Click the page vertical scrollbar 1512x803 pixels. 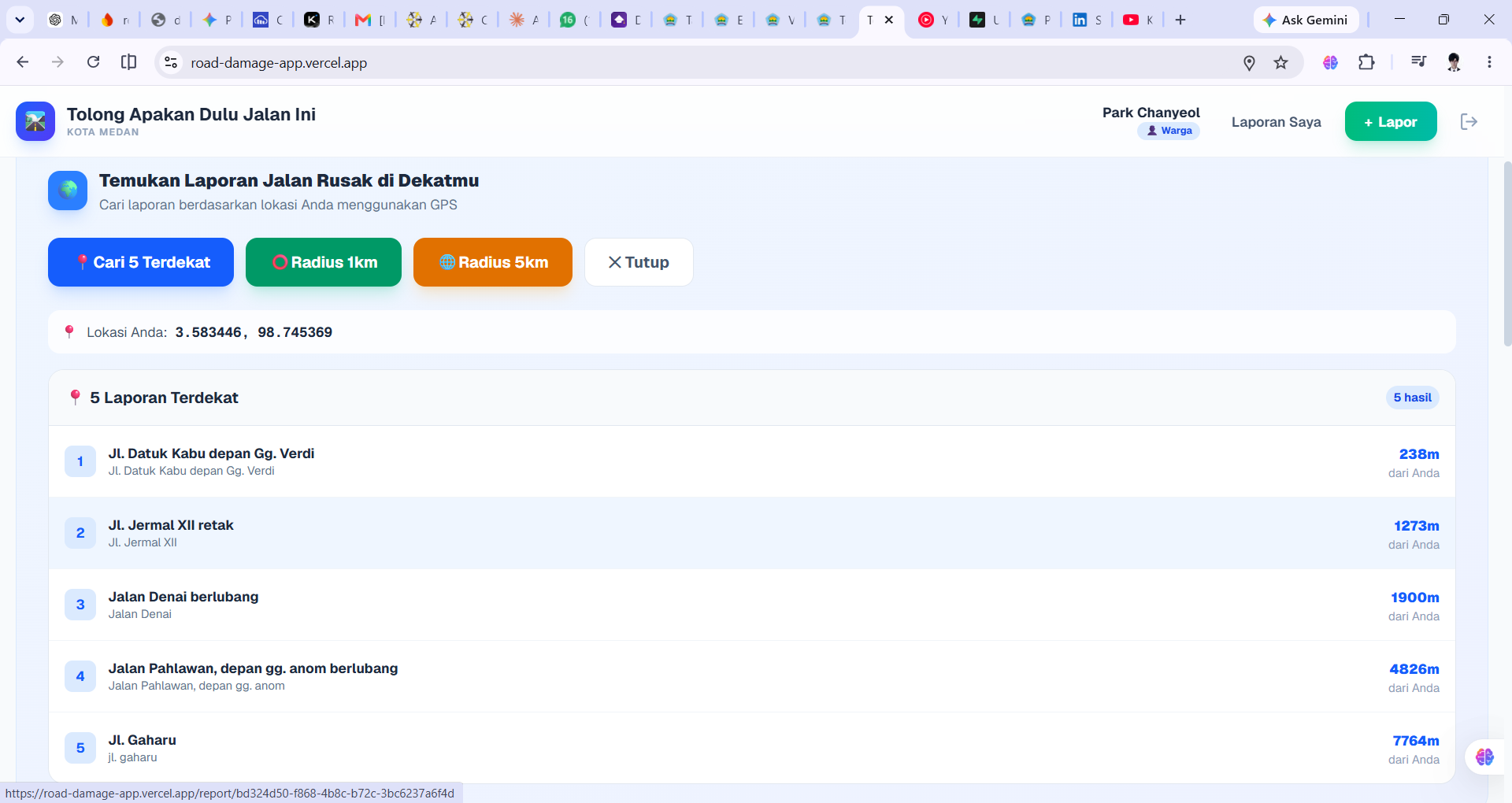[1507, 253]
